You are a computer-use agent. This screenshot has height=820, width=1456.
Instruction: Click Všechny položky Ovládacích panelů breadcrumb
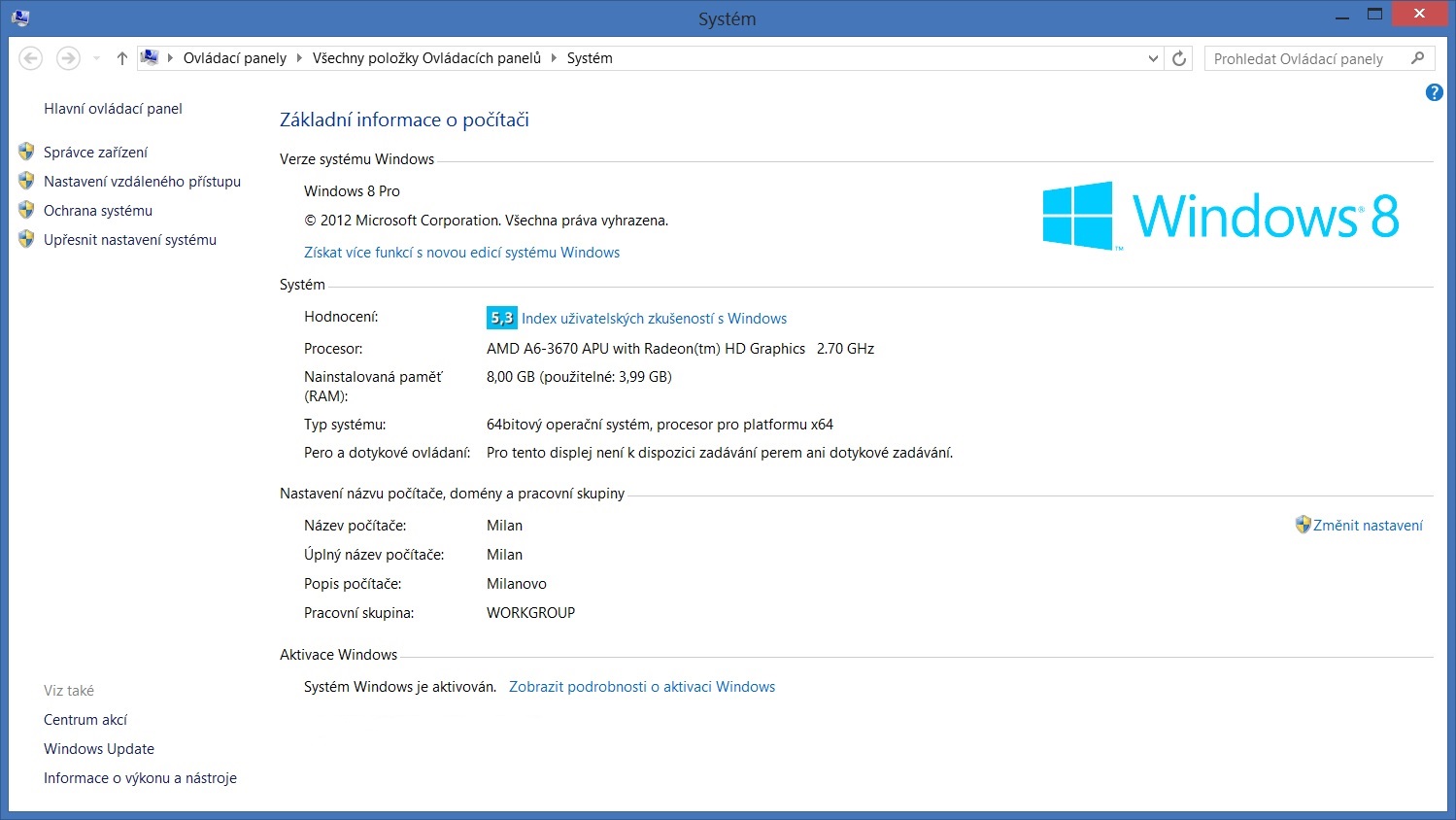coord(426,58)
